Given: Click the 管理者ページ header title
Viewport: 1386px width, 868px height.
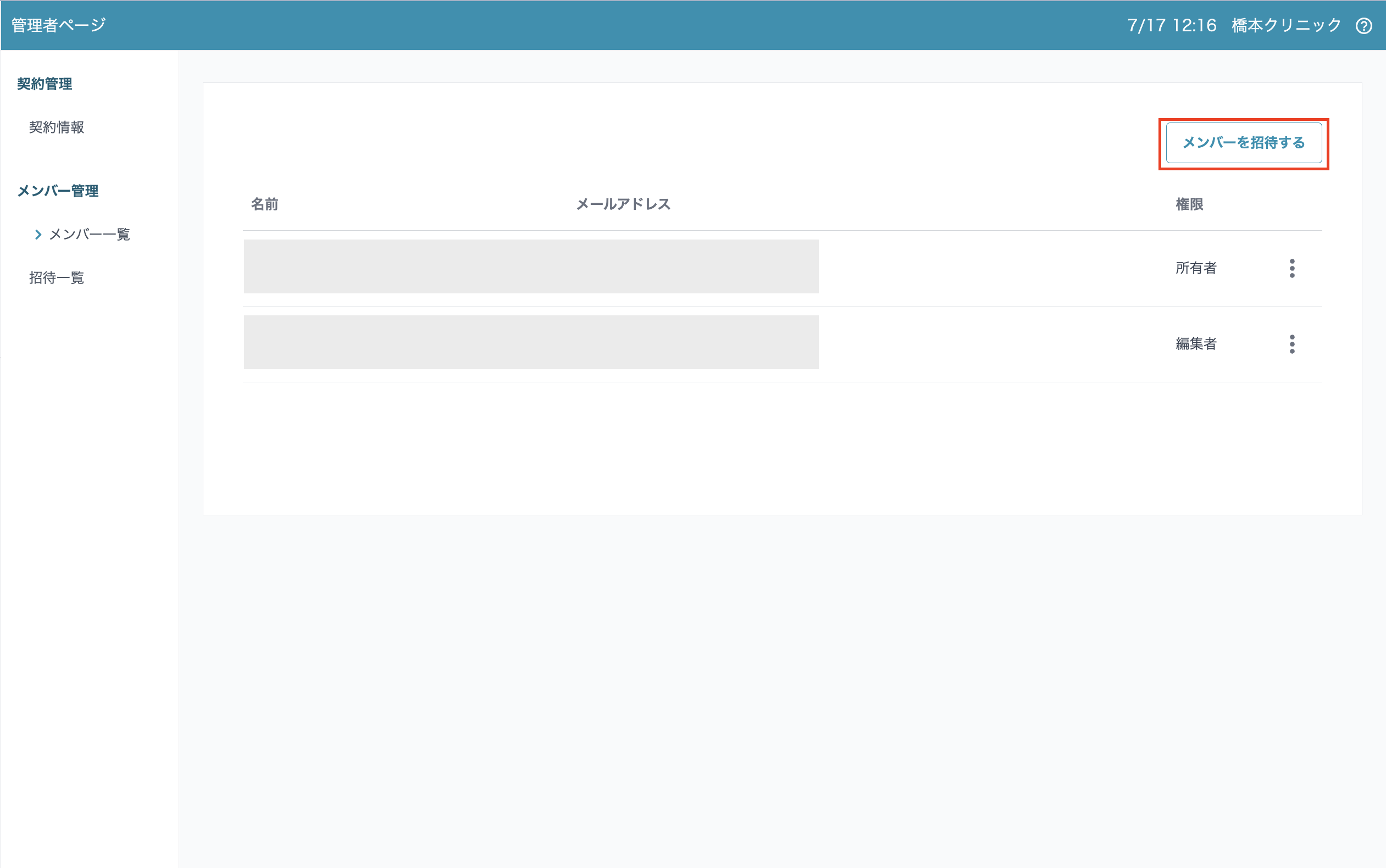Looking at the screenshot, I should coord(59,25).
